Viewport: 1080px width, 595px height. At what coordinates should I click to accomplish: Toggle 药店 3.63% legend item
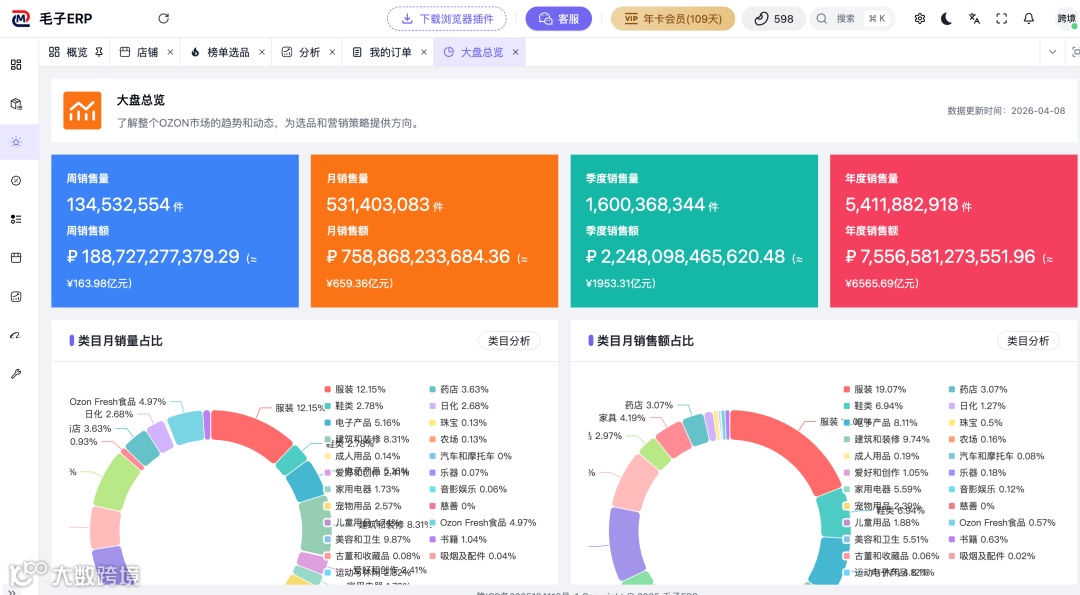(459, 389)
